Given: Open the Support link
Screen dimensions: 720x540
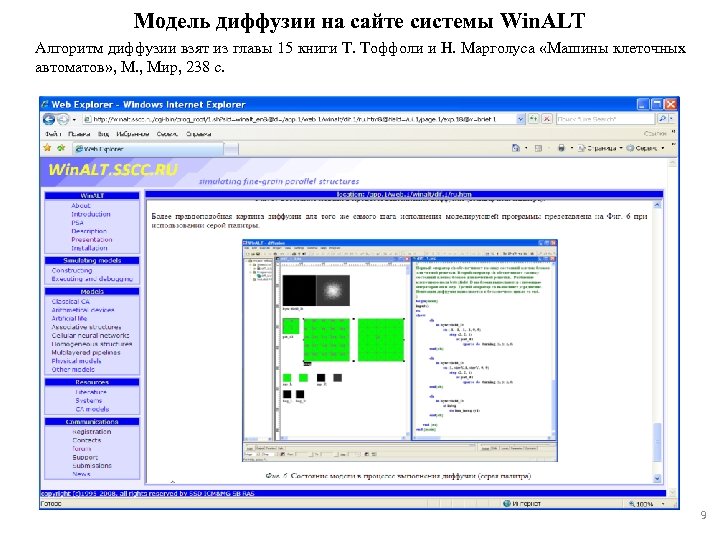Looking at the screenshot, I should point(85,457).
